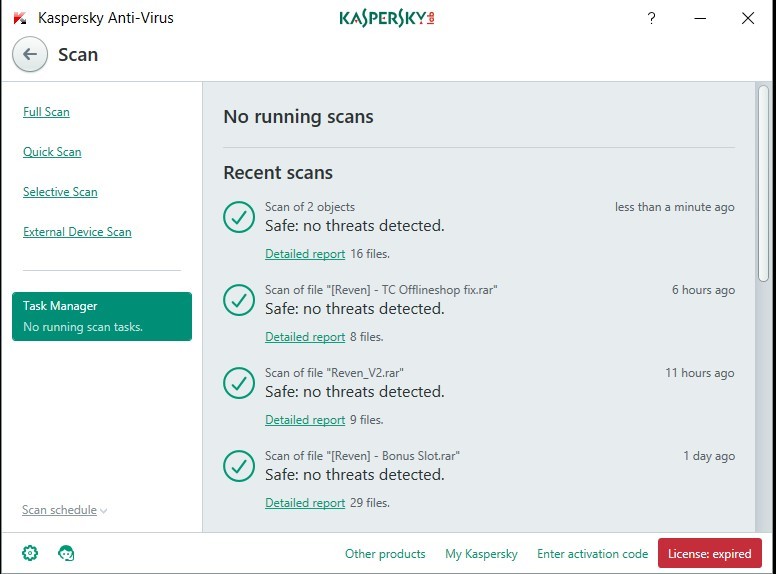The image size is (776, 574).
Task: Open External Device Scan
Action: point(77,232)
